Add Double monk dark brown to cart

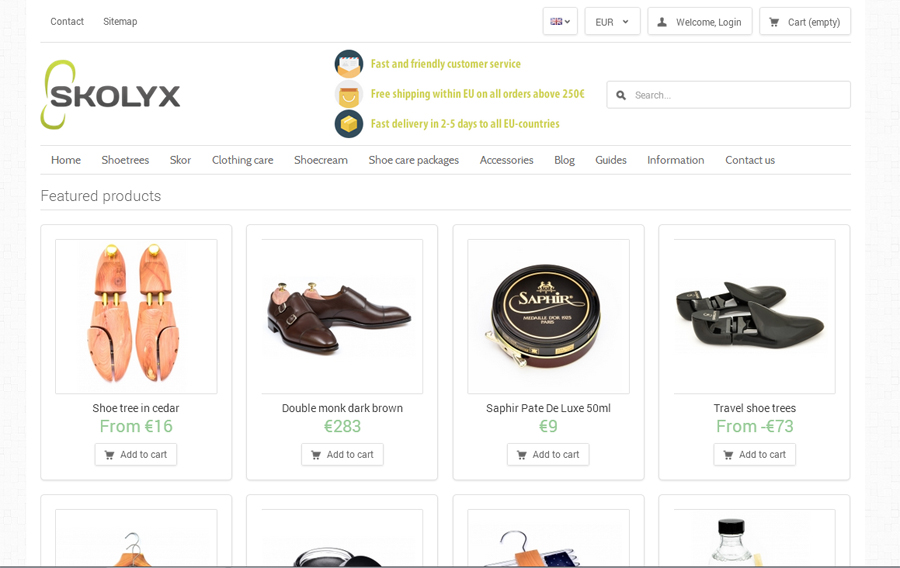342,454
